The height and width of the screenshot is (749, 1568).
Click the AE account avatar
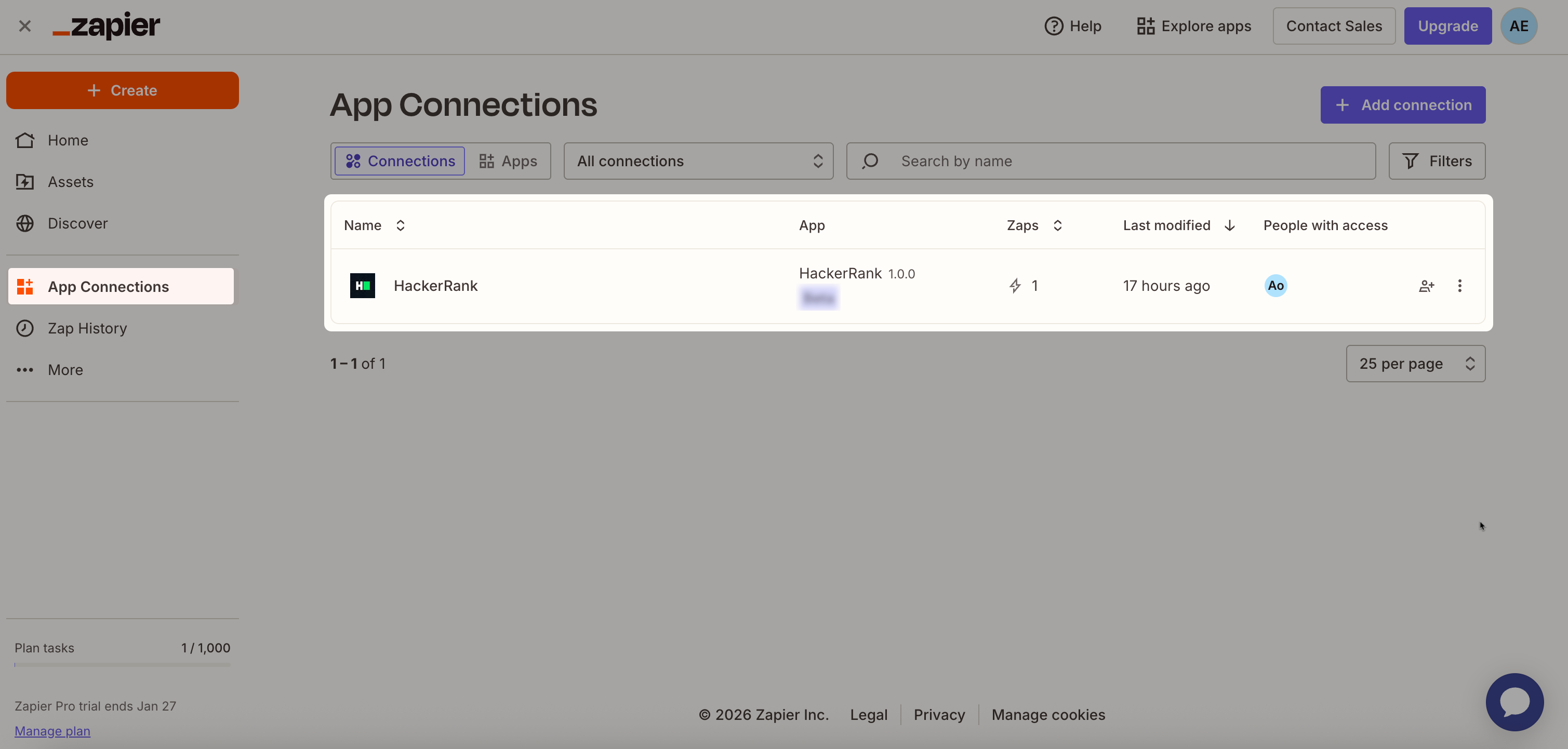click(1518, 26)
